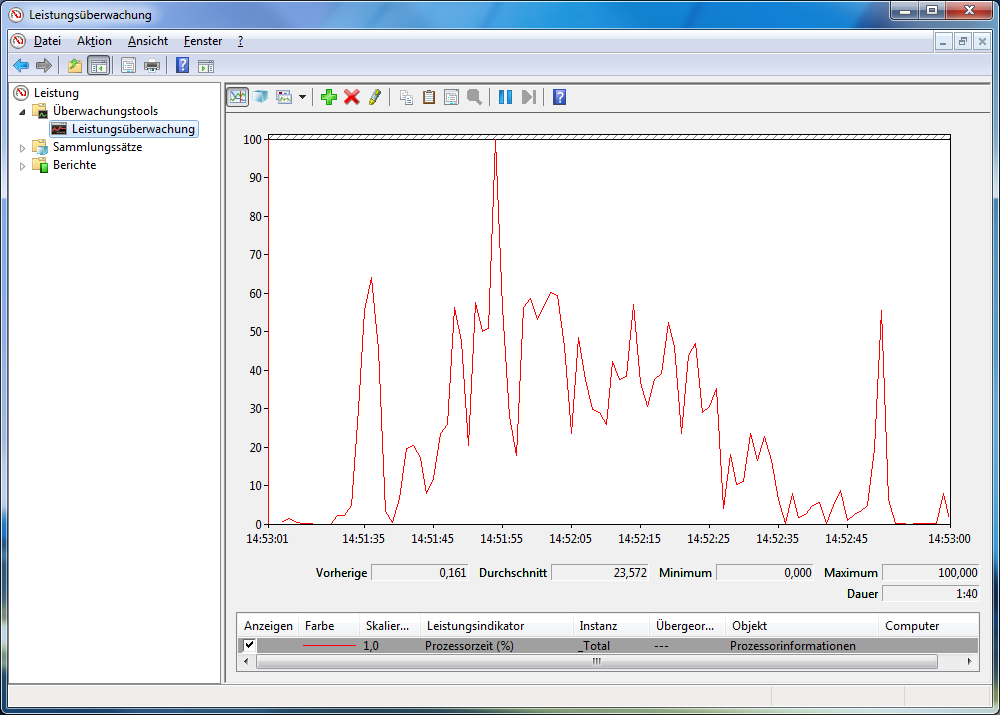
Task: Expand the Berichte tree node
Action: coord(23,166)
